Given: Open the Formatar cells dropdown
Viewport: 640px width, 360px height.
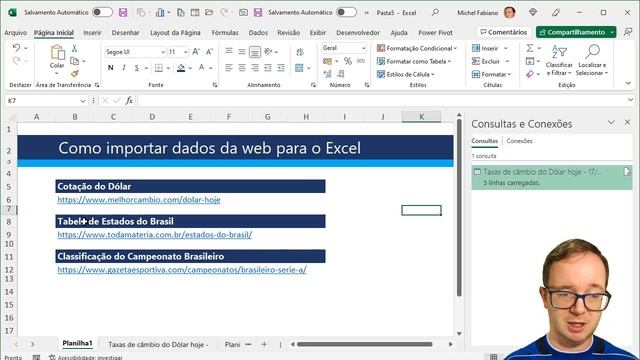Looking at the screenshot, I should click(x=509, y=74).
